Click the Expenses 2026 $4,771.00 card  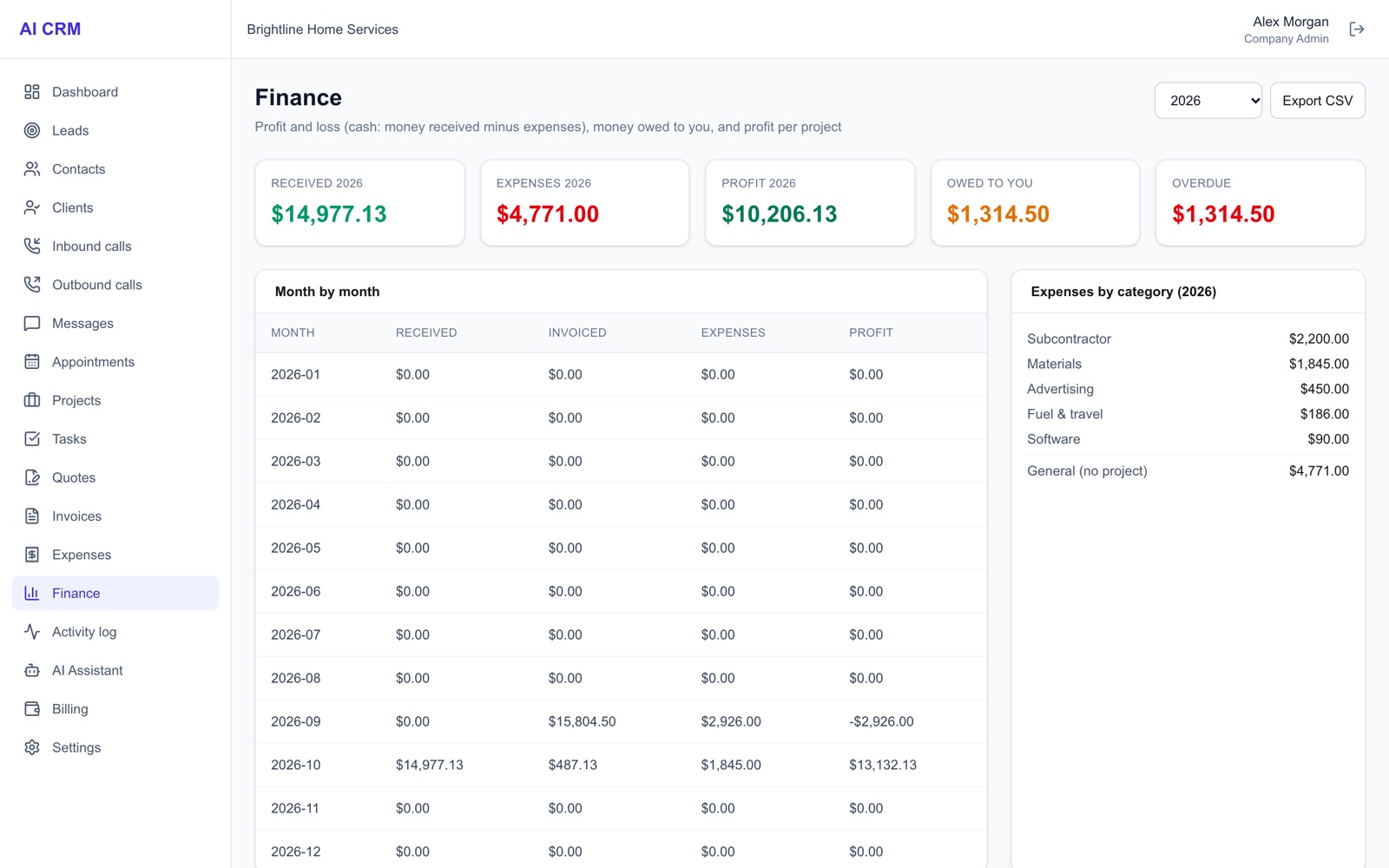(584, 202)
